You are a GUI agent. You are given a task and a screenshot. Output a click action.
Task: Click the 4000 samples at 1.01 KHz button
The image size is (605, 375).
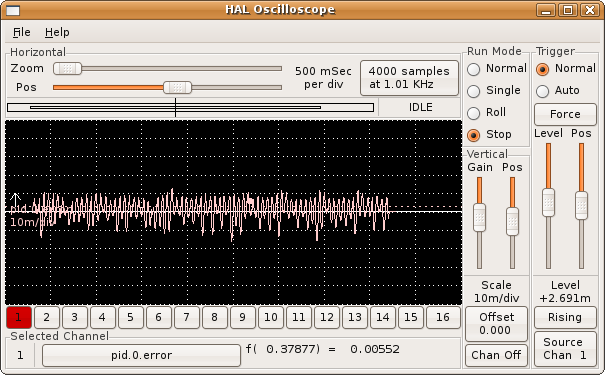(x=409, y=78)
